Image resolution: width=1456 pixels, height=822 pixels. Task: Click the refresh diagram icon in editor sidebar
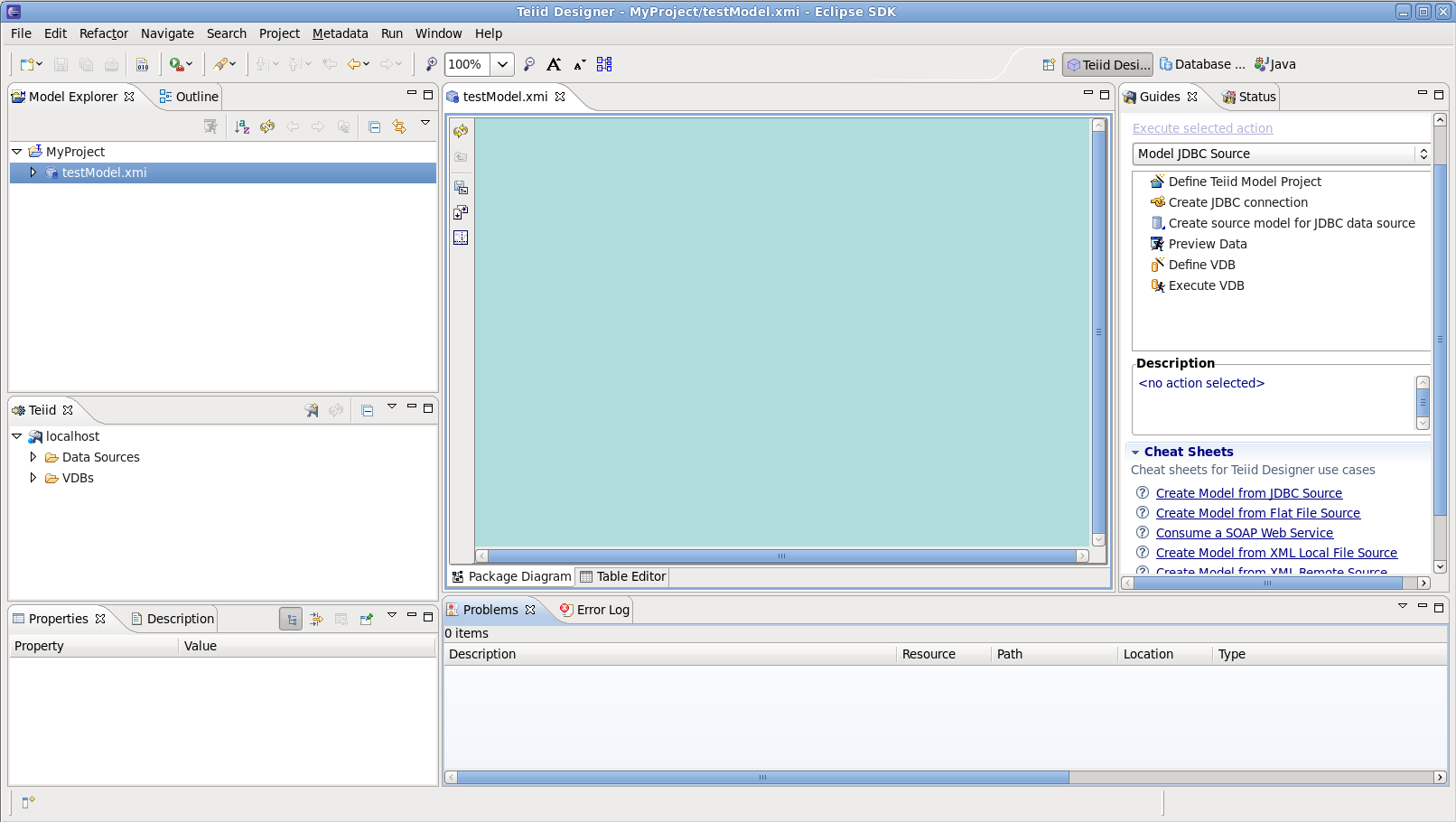tap(461, 131)
